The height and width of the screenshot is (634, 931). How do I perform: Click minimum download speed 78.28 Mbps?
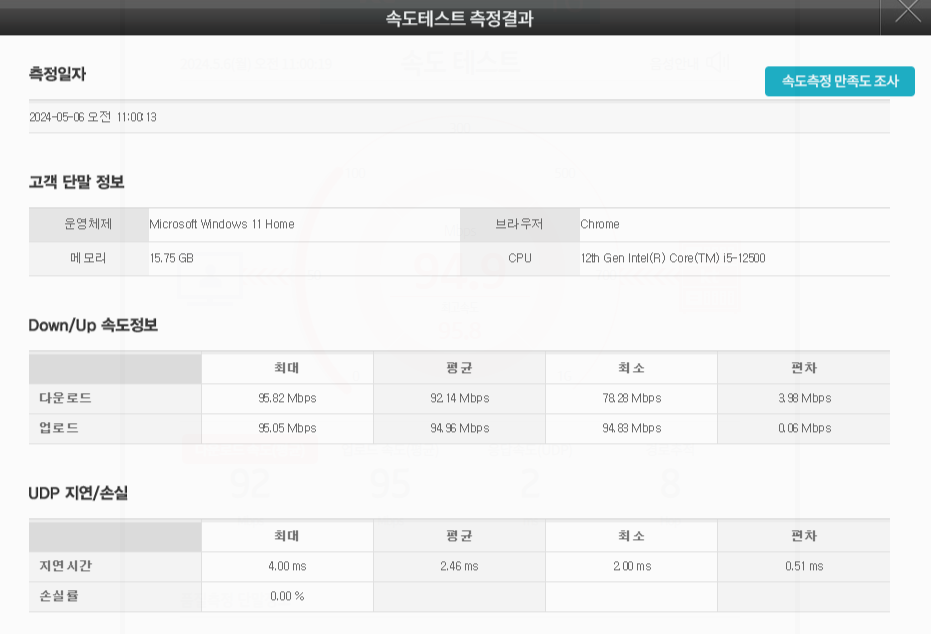click(631, 398)
